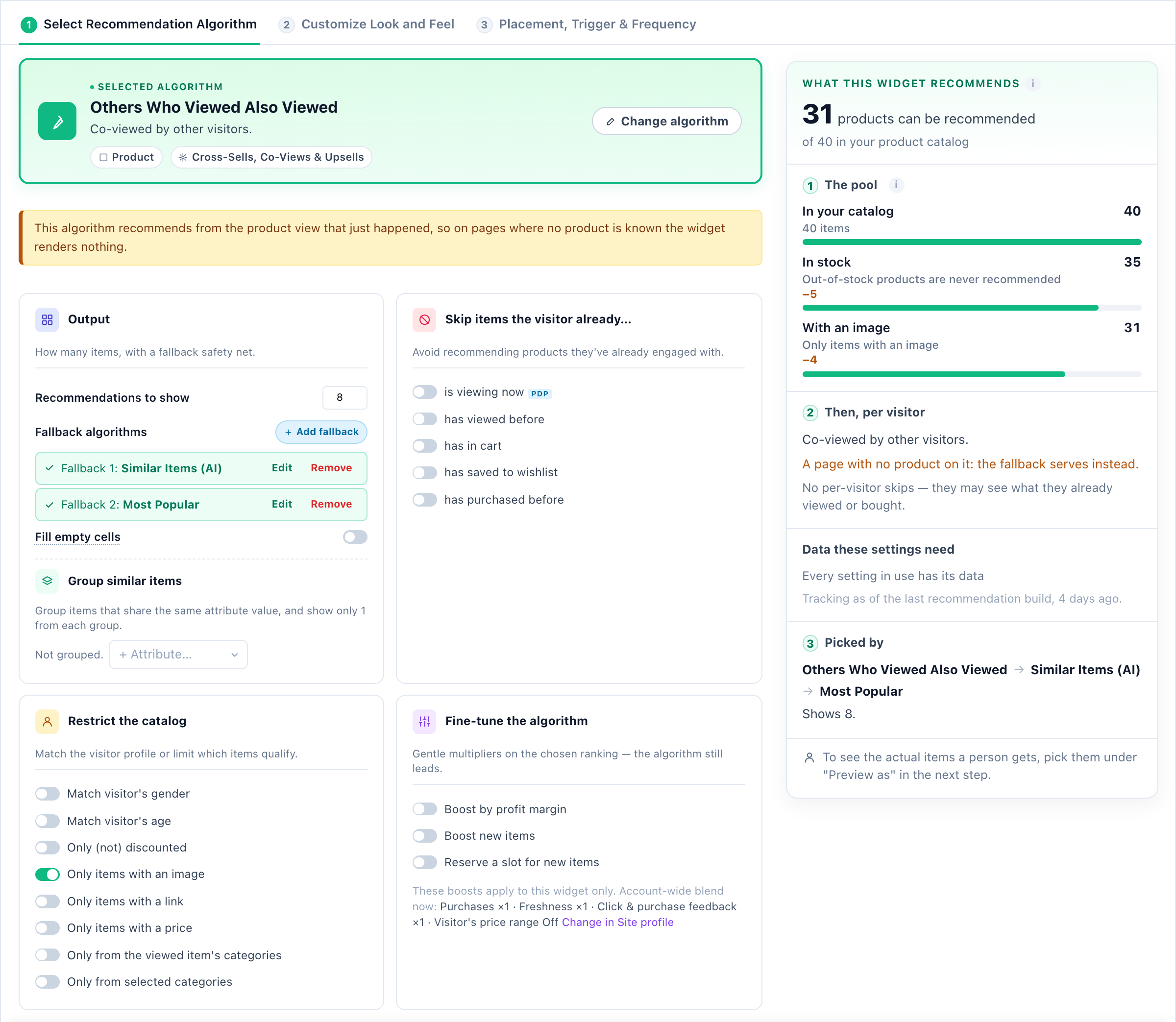Toggle Match visitor's gender
Viewport: 1176px width, 1022px height.
point(48,794)
